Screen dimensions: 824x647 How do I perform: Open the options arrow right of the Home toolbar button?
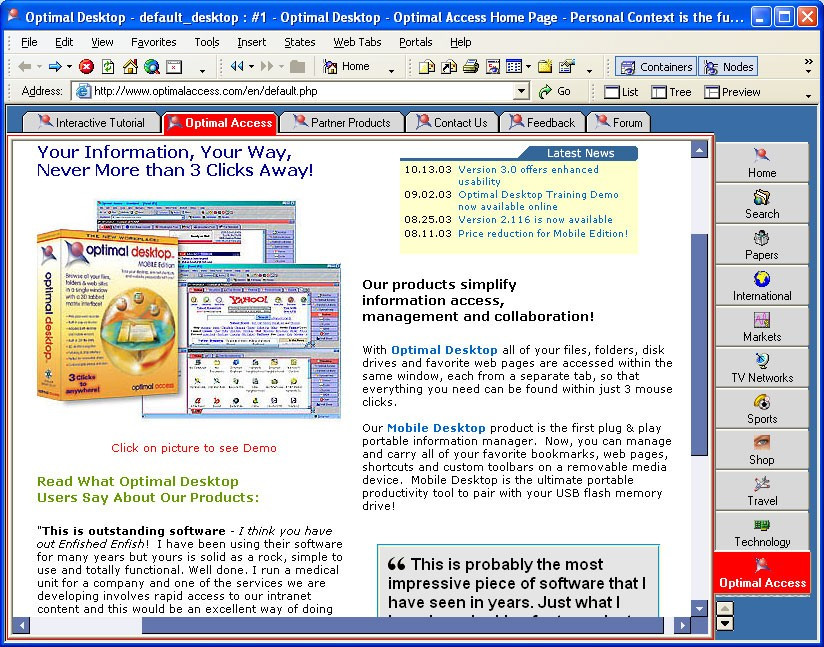tap(392, 70)
